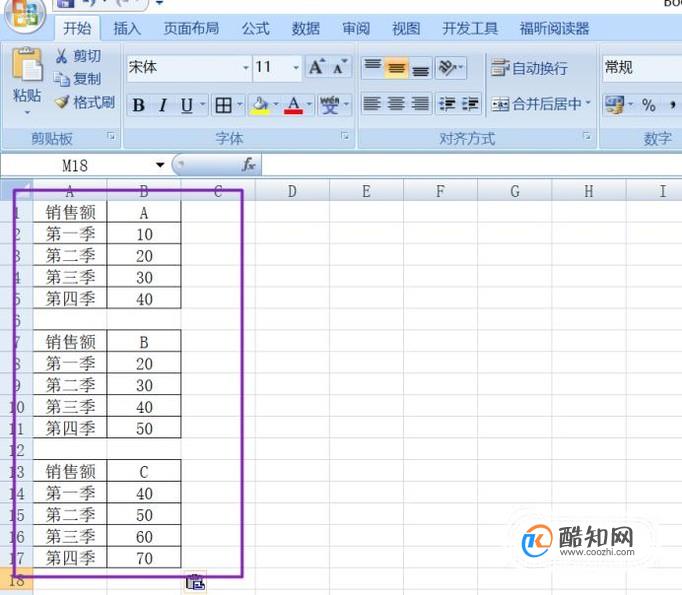Open the font size dropdown 11
Viewport: 682px width, 595px height.
(296, 67)
